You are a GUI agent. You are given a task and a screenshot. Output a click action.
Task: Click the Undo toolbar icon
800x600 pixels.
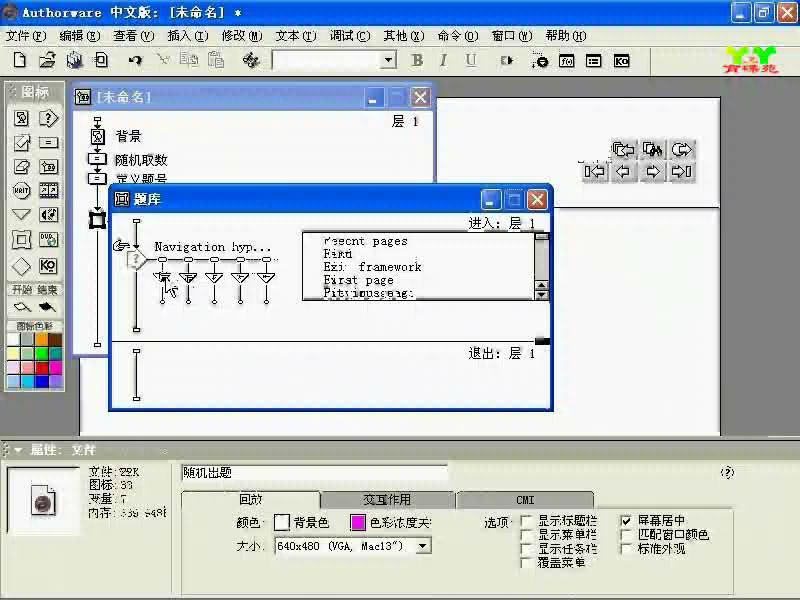click(135, 60)
